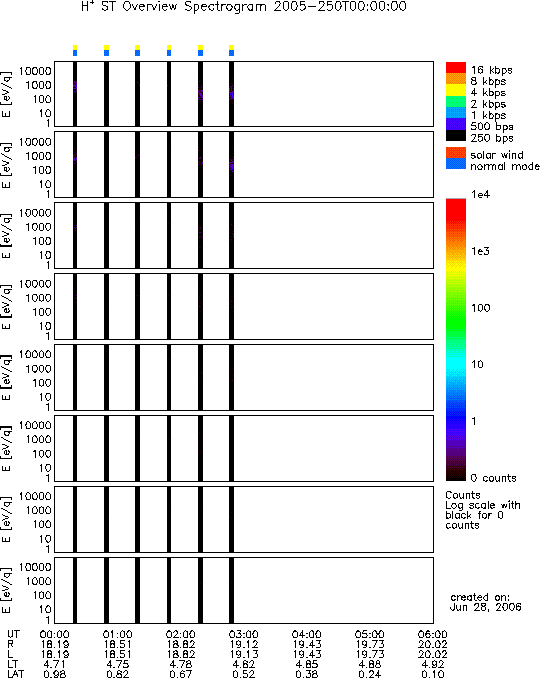Click the LAT axis row label
540x678 pixels.
pos(16,674)
